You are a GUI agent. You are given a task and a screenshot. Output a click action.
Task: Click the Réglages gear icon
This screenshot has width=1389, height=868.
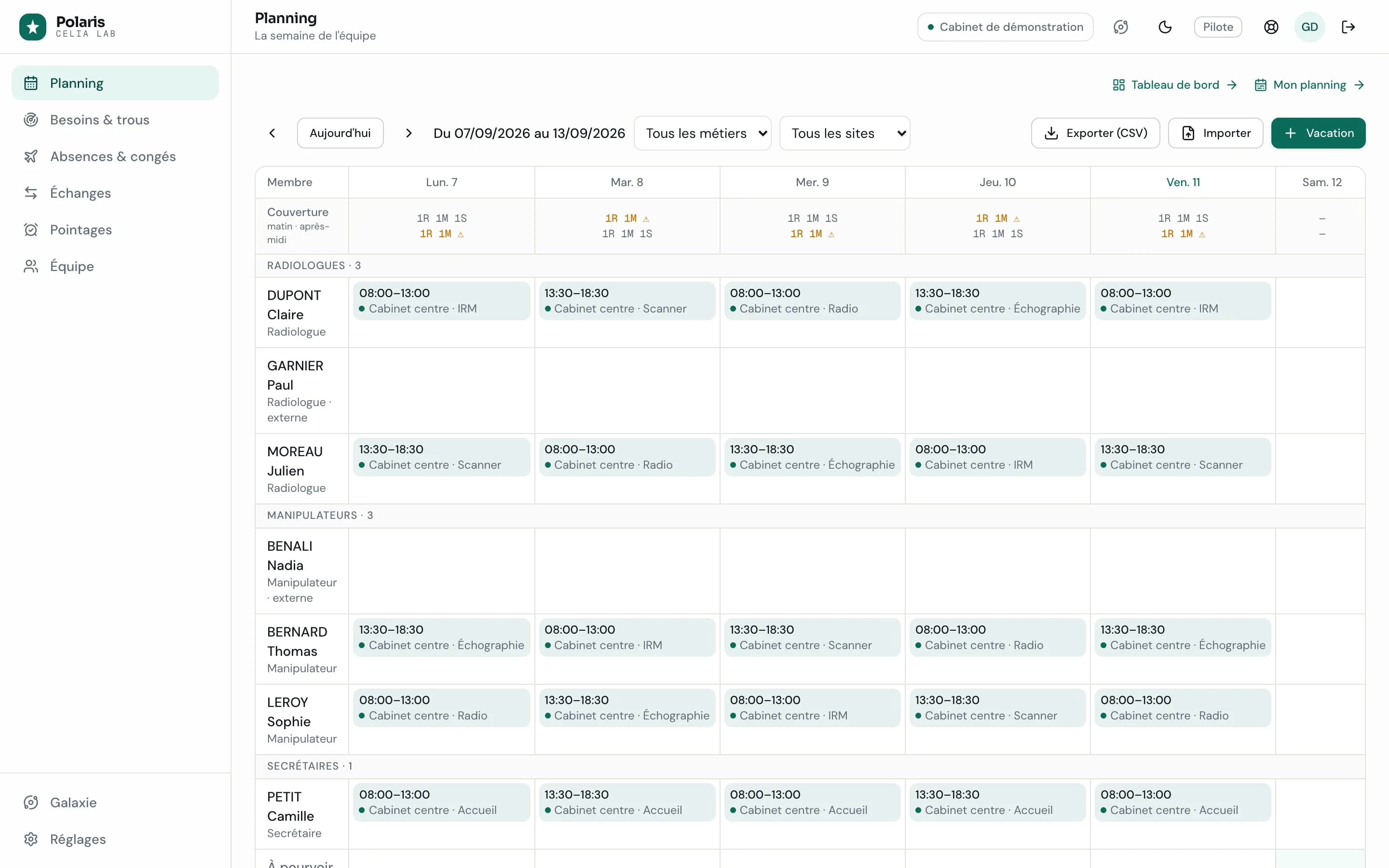click(31, 839)
